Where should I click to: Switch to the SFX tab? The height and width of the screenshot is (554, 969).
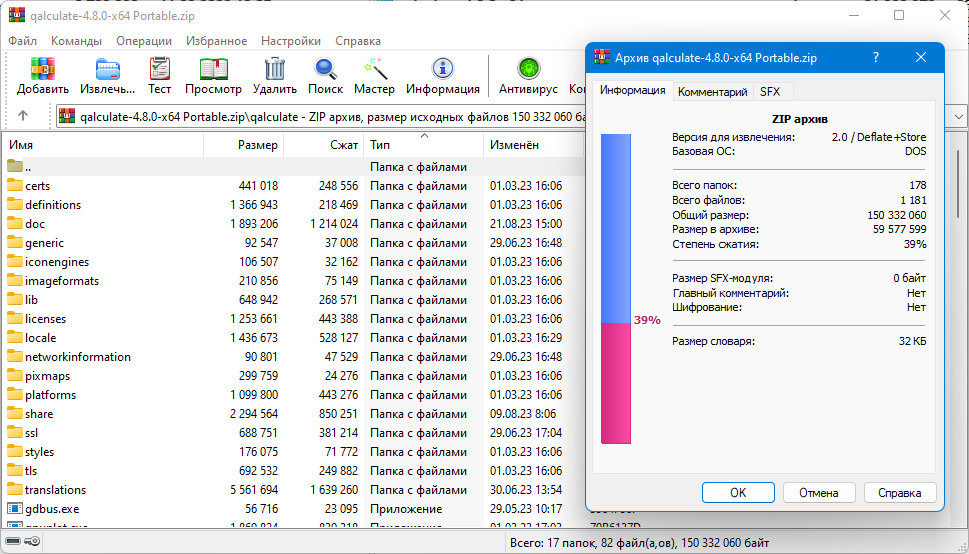[769, 91]
